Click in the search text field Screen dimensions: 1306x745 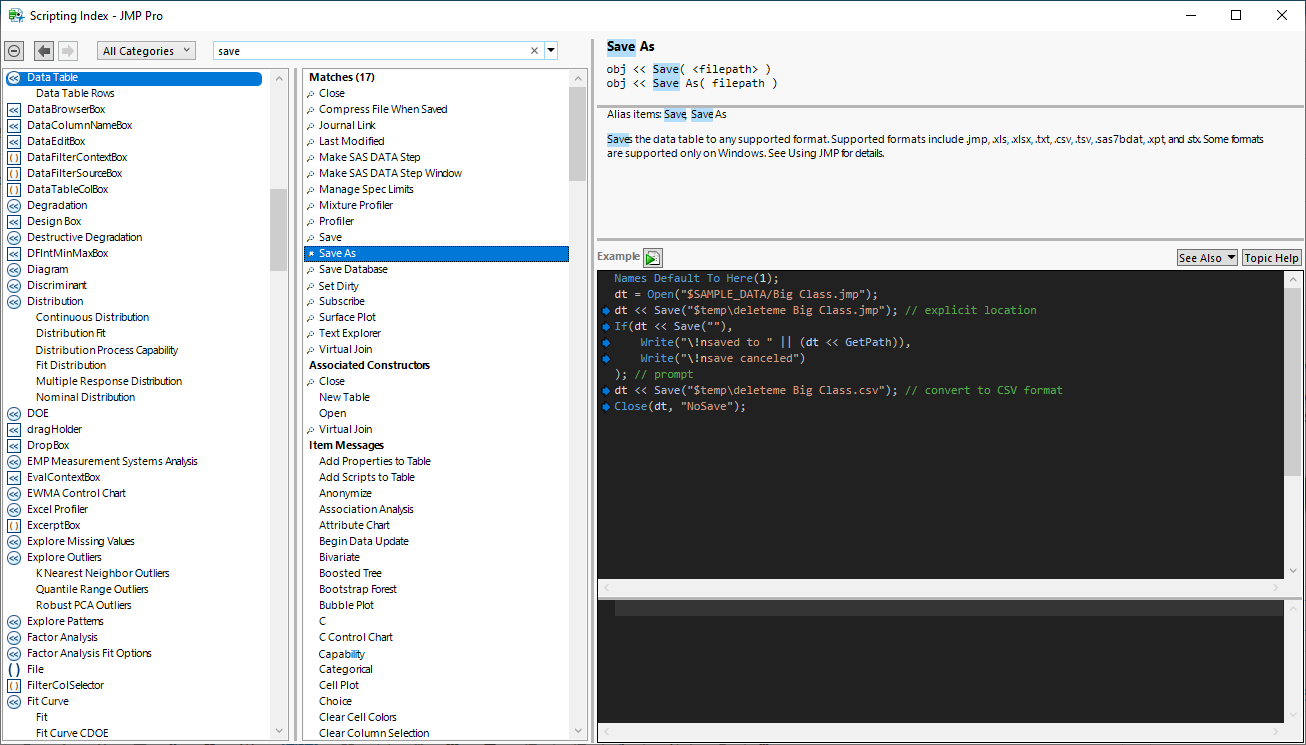coord(370,51)
